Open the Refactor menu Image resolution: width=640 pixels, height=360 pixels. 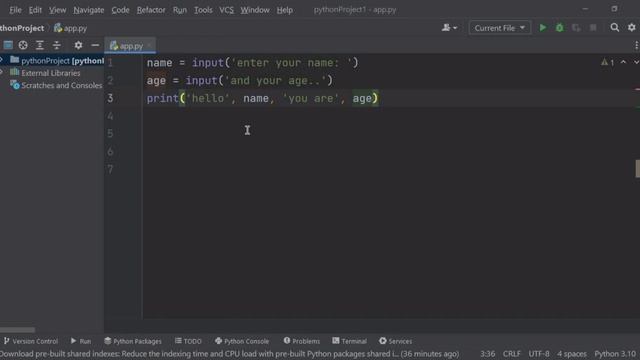[x=151, y=10]
